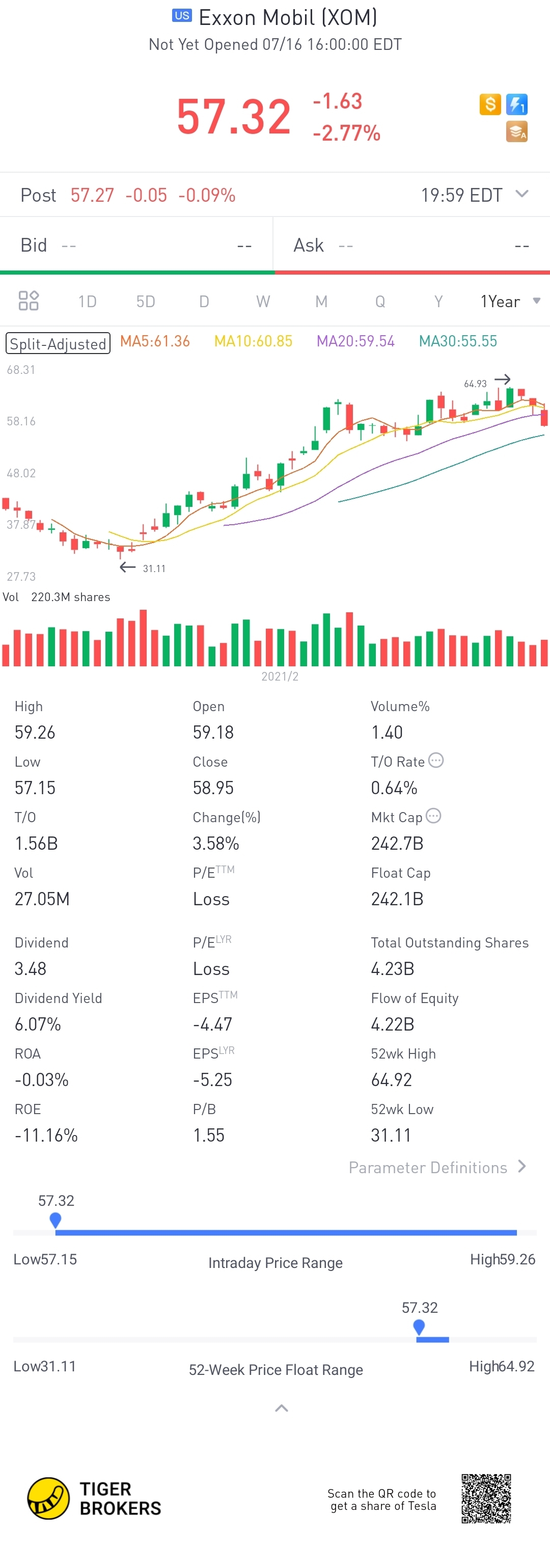Select the W weekly chart tab
The height and width of the screenshot is (1568, 550).
(263, 301)
